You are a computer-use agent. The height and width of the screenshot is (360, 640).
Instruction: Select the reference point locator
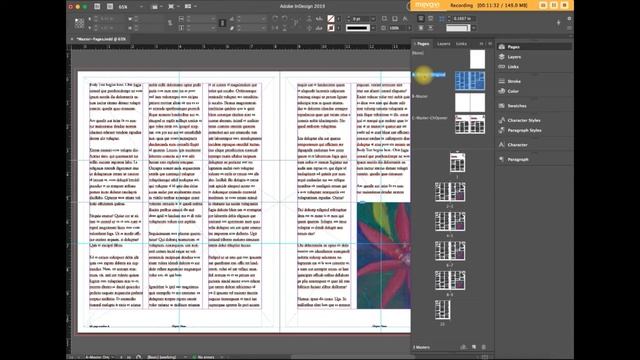coord(80,23)
